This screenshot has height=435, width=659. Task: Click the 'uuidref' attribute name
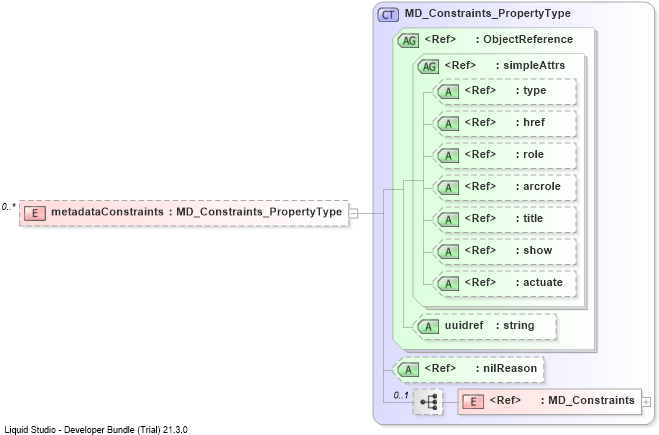(464, 325)
